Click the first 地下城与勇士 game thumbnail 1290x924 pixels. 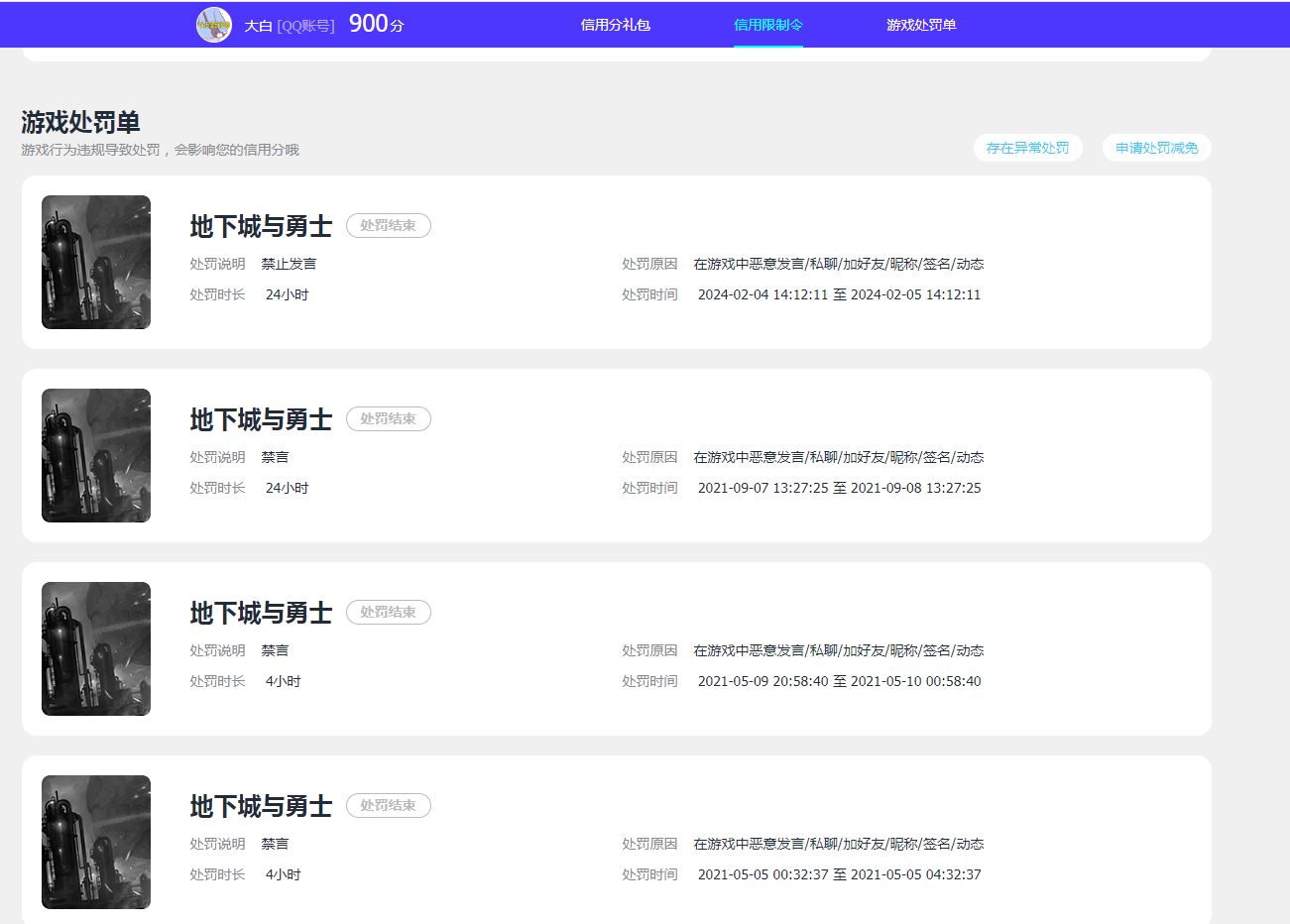(x=95, y=262)
